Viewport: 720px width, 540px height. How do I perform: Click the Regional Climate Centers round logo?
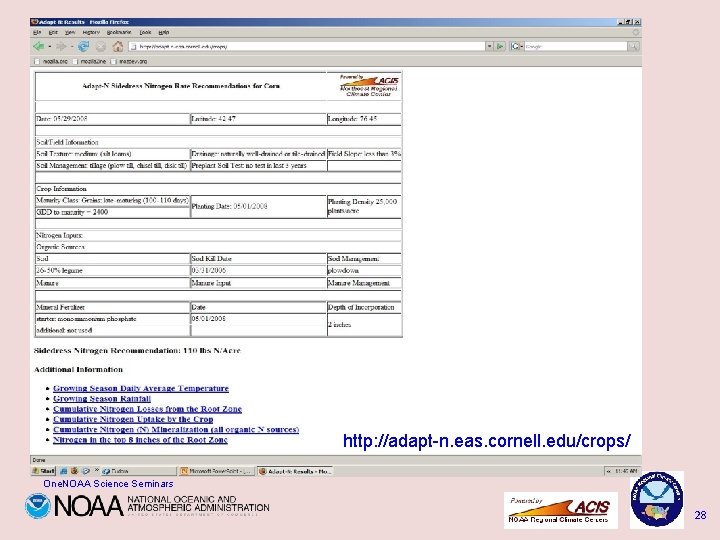[657, 499]
